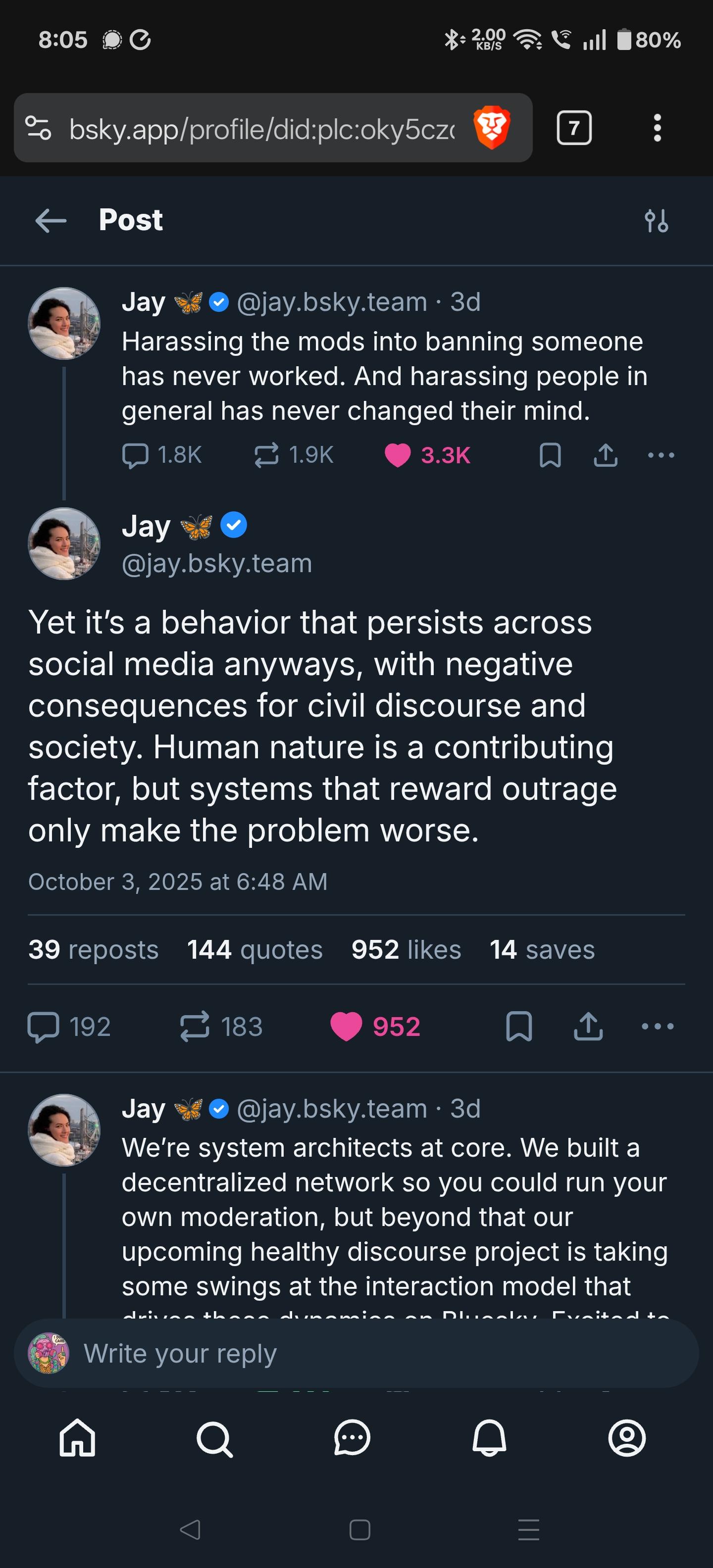This screenshot has width=713, height=1568.
Task: Open the Notifications bell tab
Action: click(x=490, y=1438)
